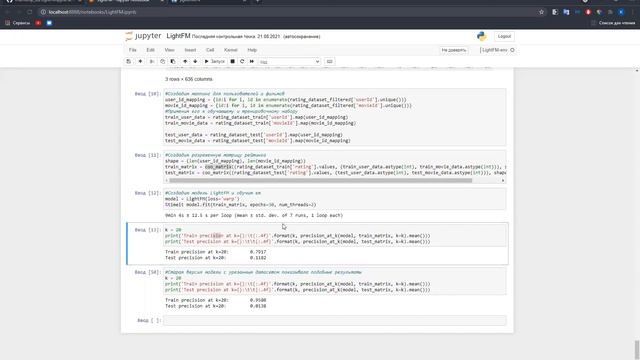
Task: Click the empty last input cell
Action: point(335,320)
